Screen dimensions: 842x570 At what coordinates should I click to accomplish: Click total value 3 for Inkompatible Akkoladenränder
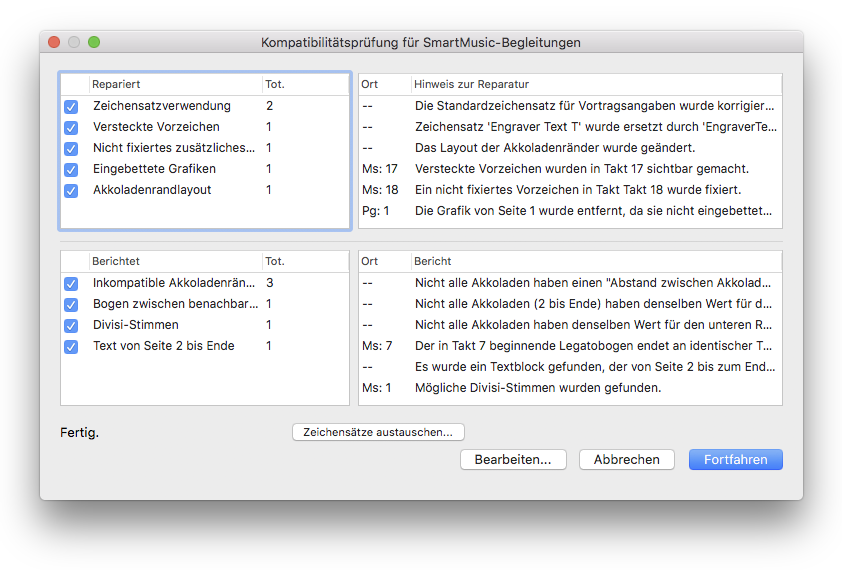[x=270, y=283]
